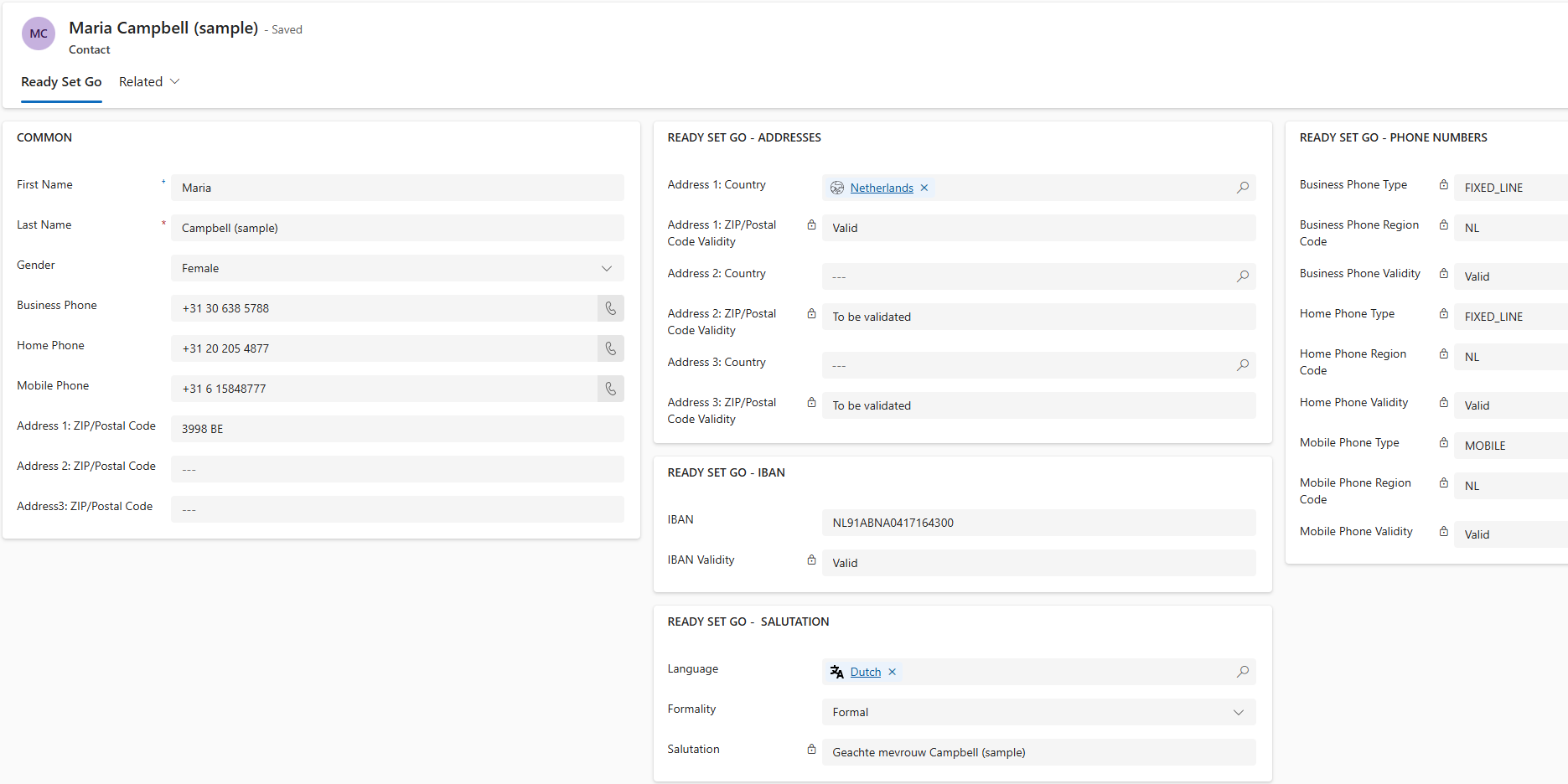Open the Formality dropdown
Image resolution: width=1568 pixels, height=784 pixels.
click(1238, 712)
